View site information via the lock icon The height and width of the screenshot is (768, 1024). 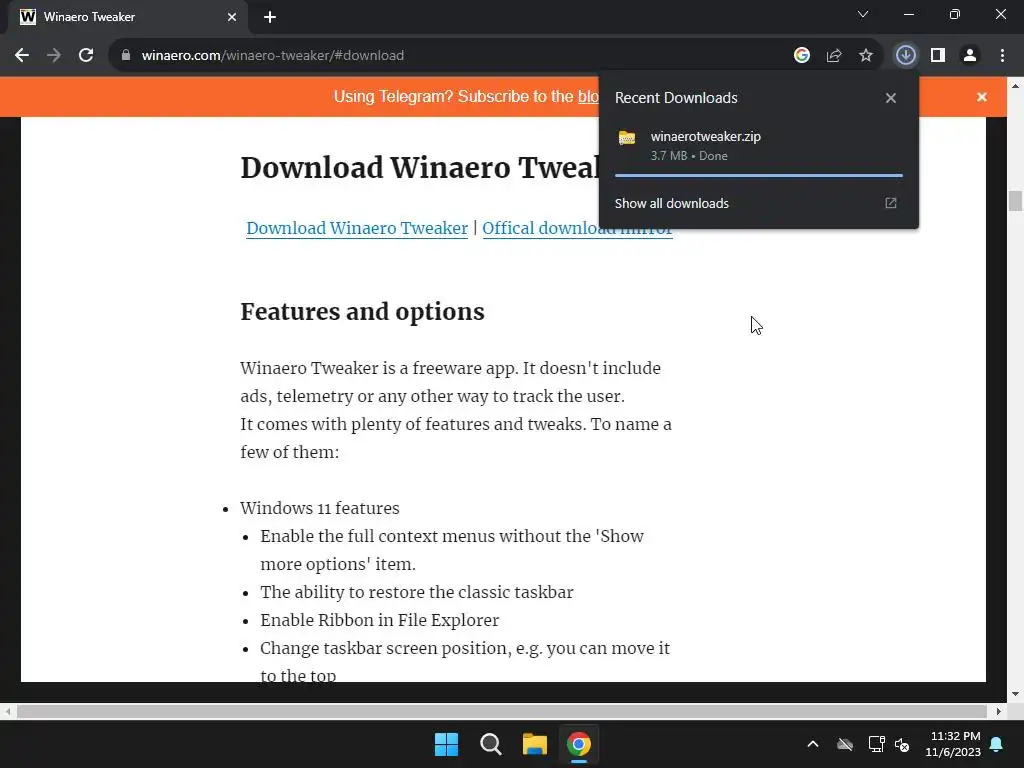126,56
